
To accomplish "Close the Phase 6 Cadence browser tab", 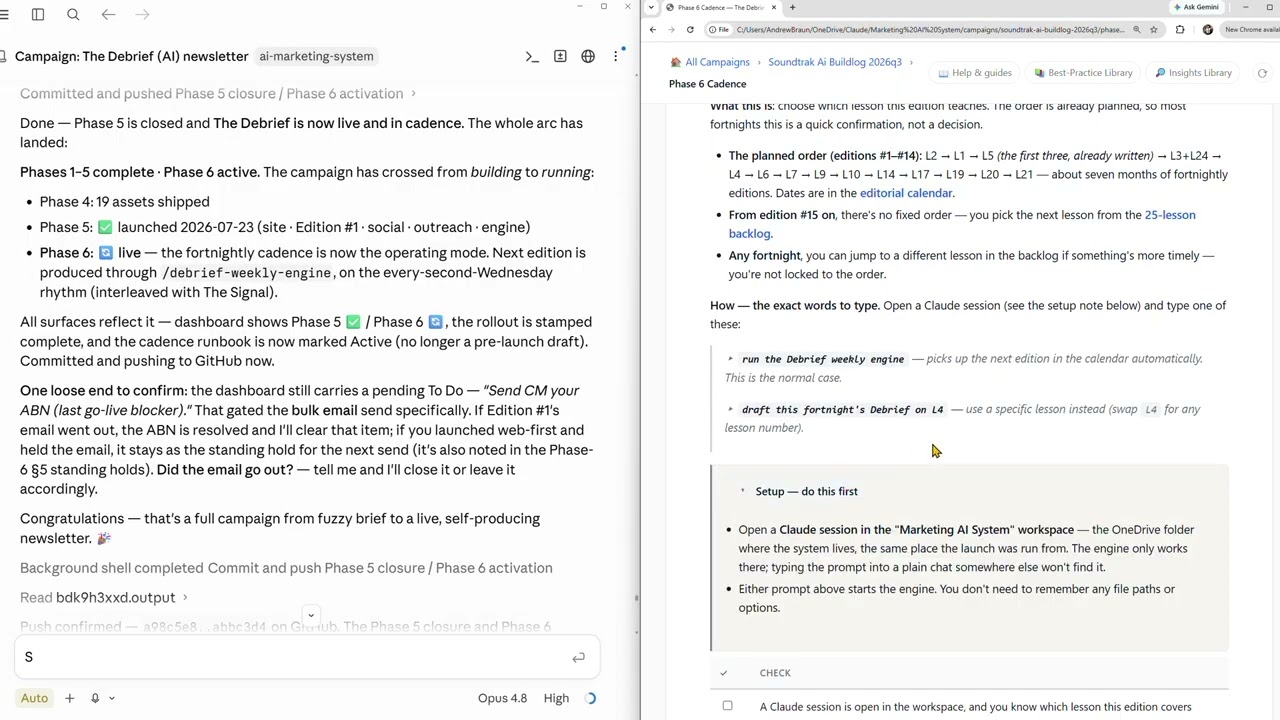I will point(776,7).
